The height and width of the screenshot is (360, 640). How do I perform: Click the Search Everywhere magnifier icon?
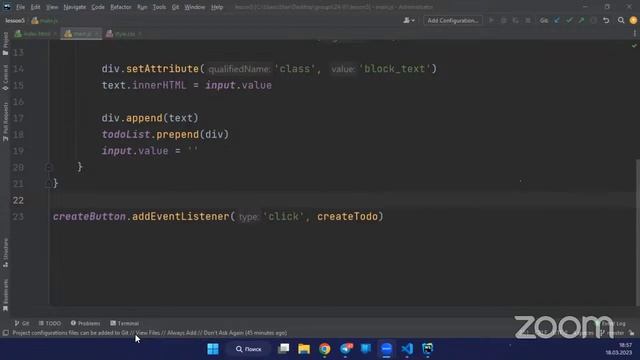621,20
